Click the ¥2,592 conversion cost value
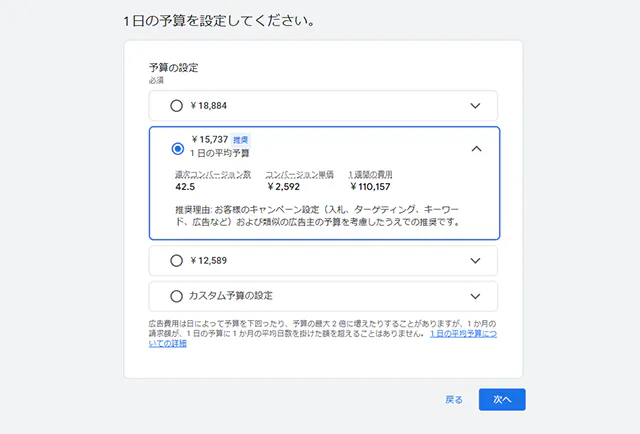 click(283, 187)
